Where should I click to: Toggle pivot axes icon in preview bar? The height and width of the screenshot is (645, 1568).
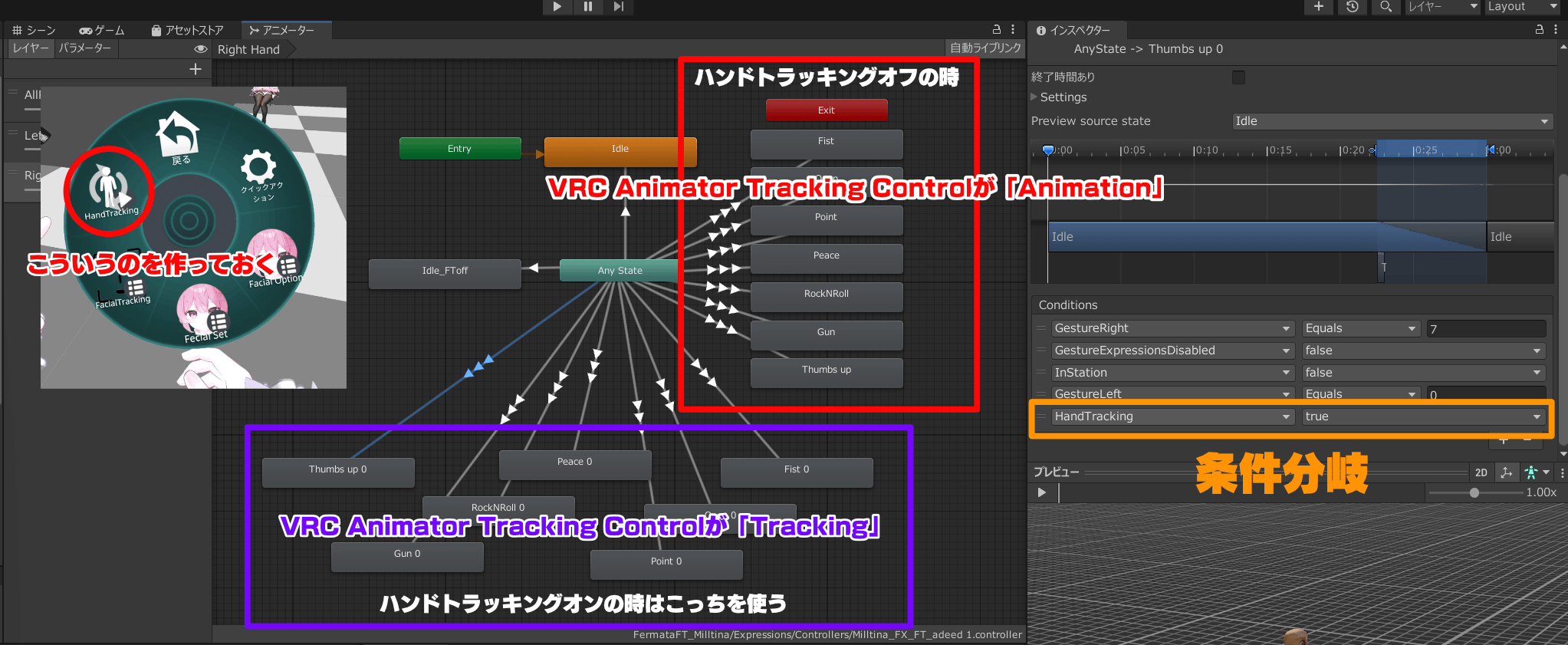pos(1507,472)
